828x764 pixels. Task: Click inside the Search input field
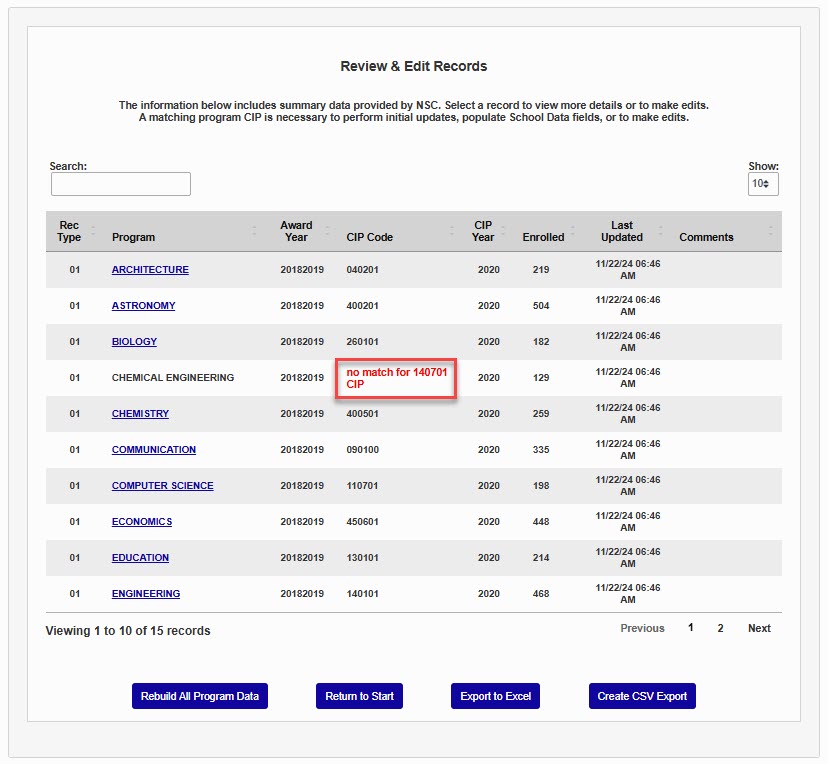tap(120, 184)
